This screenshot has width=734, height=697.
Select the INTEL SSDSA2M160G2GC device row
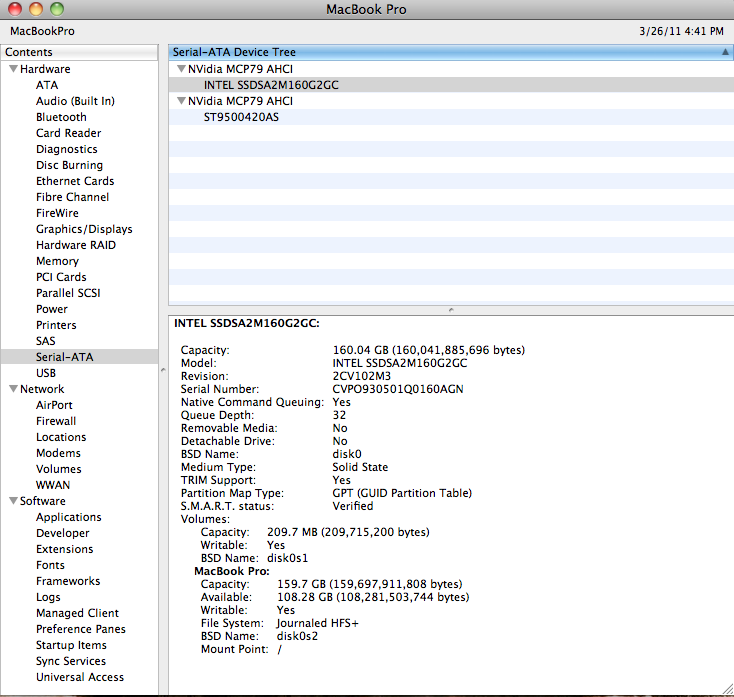point(451,85)
